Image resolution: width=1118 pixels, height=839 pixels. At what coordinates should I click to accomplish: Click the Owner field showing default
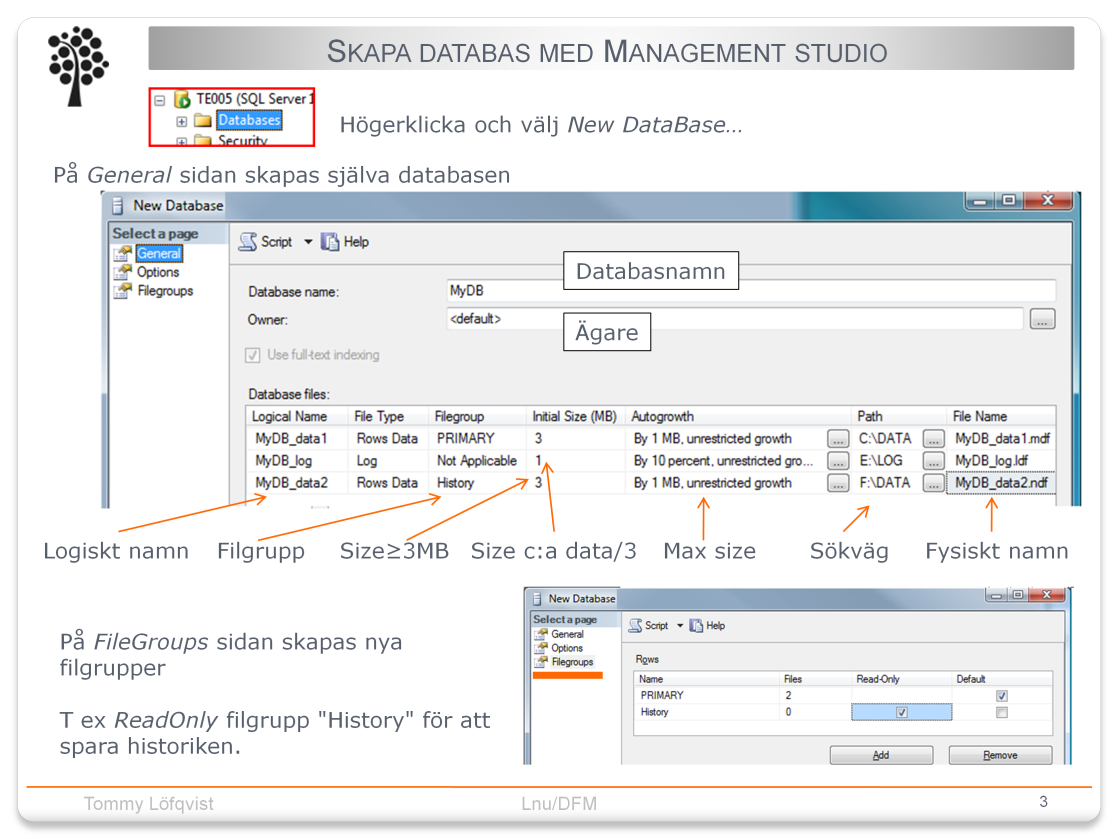tap(734, 319)
